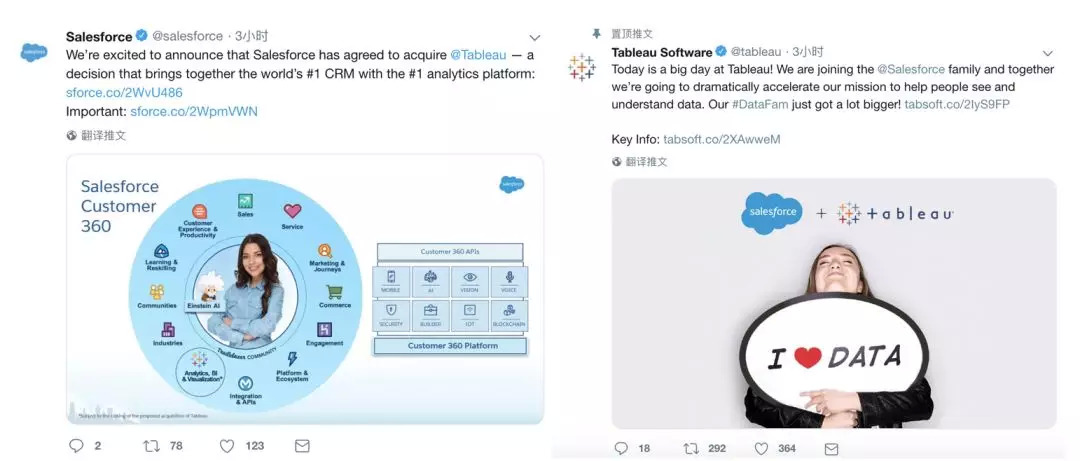
Task: Follow the sforce.co/2WpmVWN Important link
Action: tap(194, 111)
